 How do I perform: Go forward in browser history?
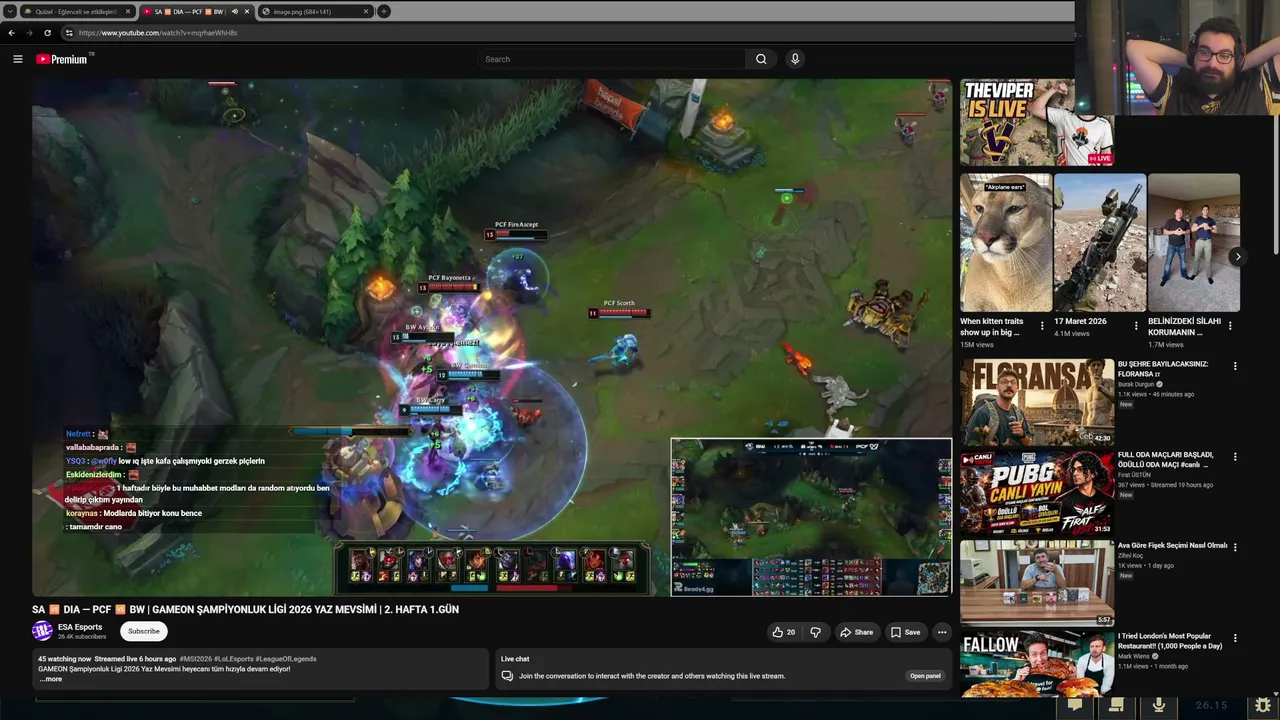pos(29,33)
